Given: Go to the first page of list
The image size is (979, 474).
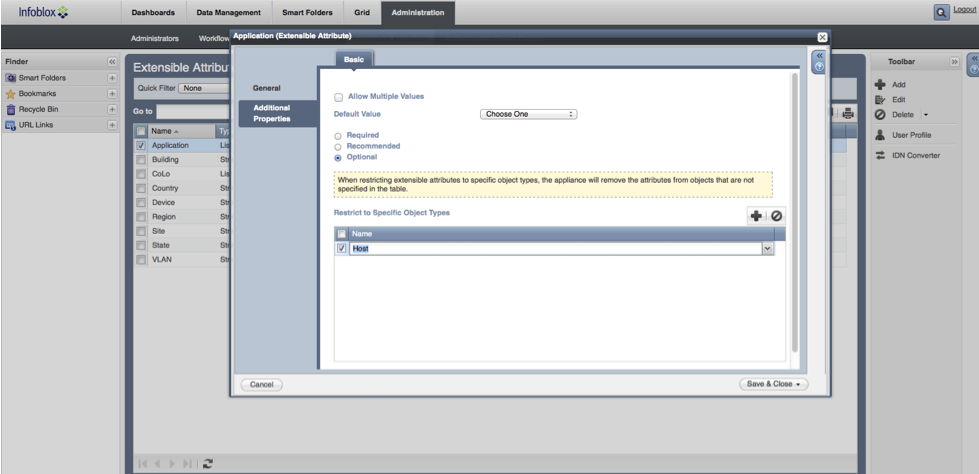Looking at the screenshot, I should pyautogui.click(x=143, y=463).
